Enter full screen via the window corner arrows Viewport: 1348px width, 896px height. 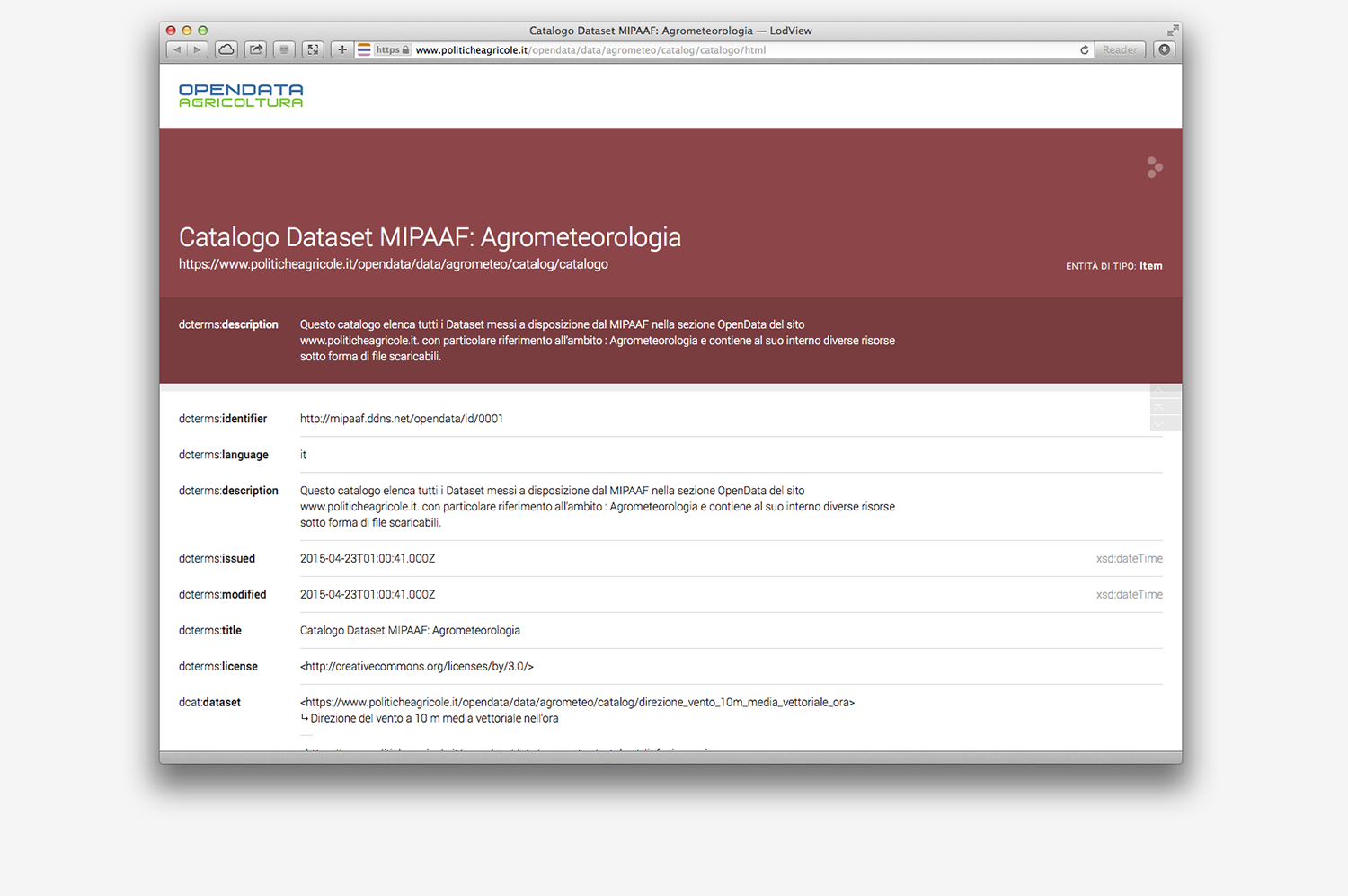point(1172,30)
